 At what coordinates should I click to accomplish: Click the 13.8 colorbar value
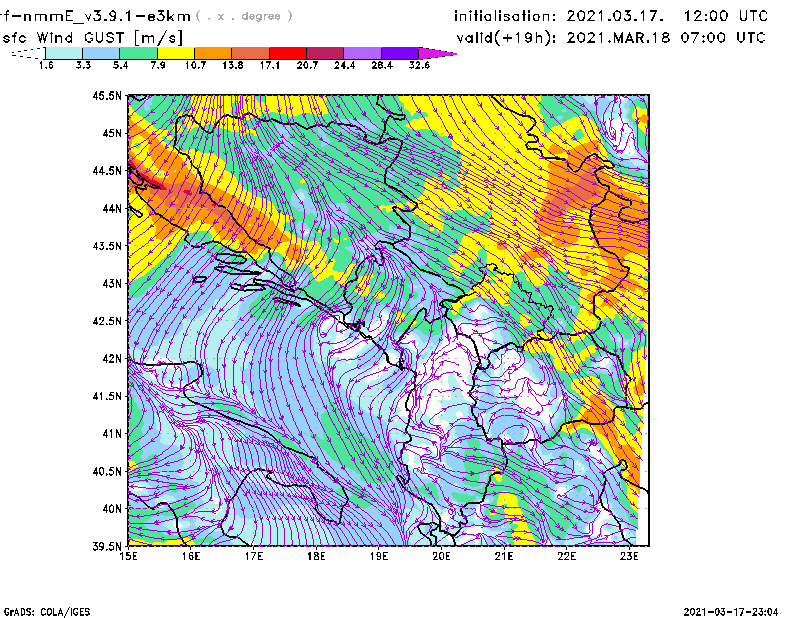pos(232,65)
